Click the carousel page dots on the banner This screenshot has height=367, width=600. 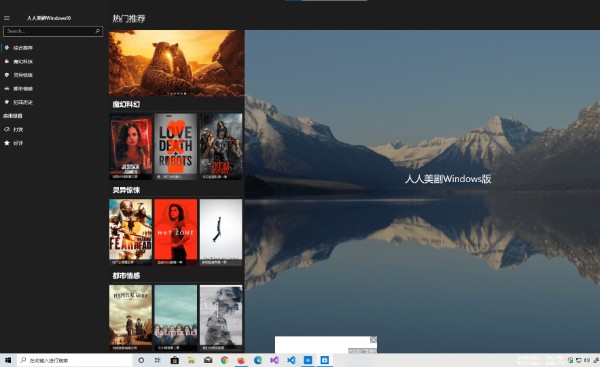176,93
